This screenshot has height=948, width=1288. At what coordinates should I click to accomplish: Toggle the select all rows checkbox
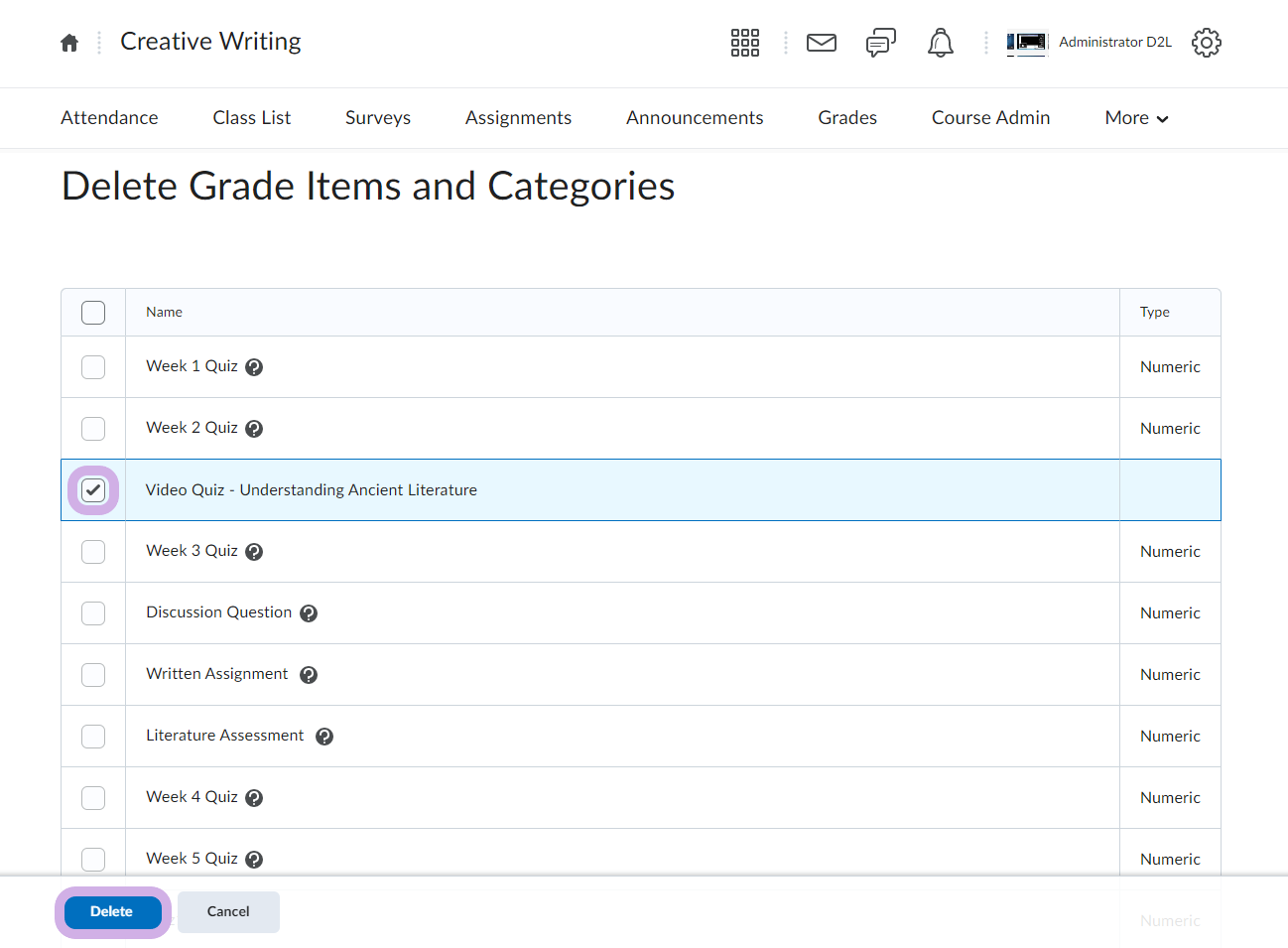(x=93, y=313)
